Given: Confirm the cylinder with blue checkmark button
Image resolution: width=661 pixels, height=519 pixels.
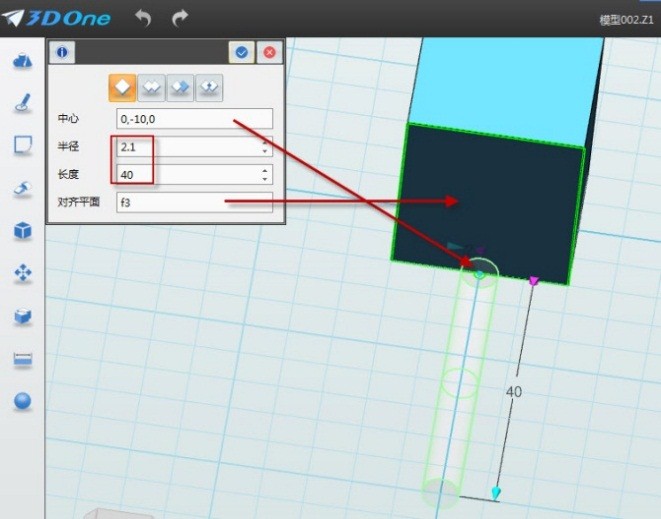Looking at the screenshot, I should [241, 52].
